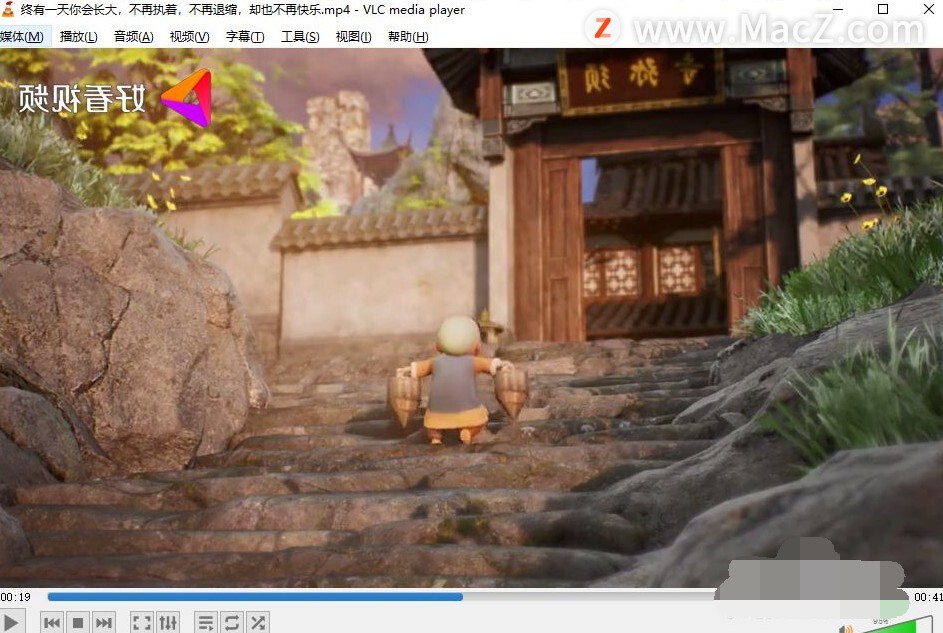Skip to the next media item
The height and width of the screenshot is (633, 943).
[103, 622]
